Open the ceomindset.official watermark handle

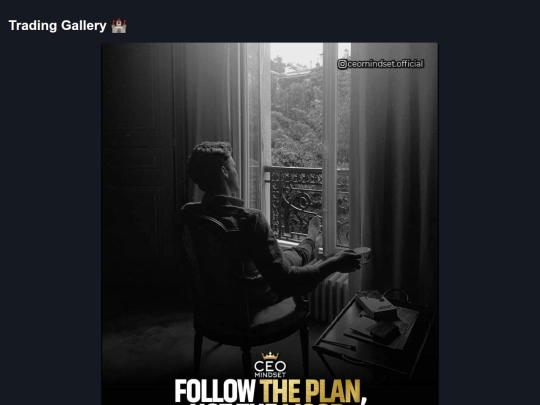click(385, 64)
